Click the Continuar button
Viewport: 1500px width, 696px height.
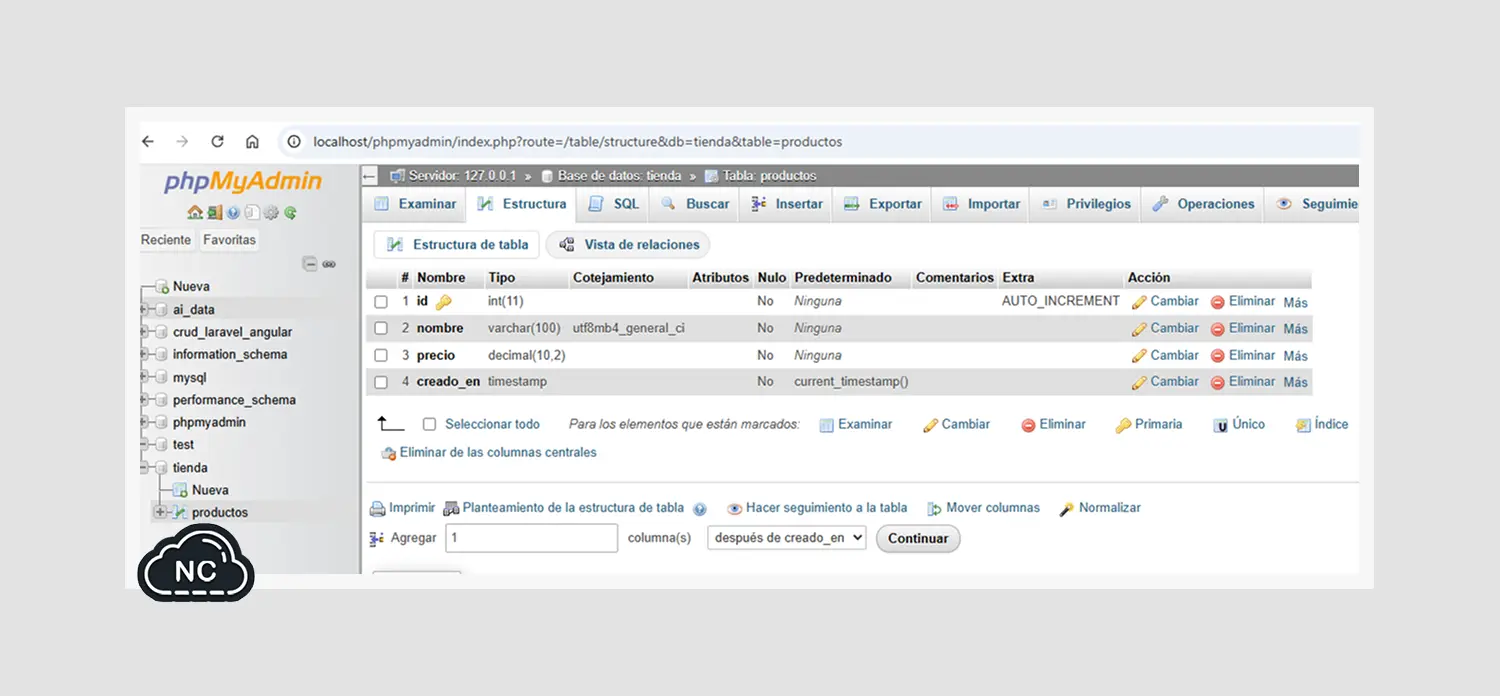(918, 538)
